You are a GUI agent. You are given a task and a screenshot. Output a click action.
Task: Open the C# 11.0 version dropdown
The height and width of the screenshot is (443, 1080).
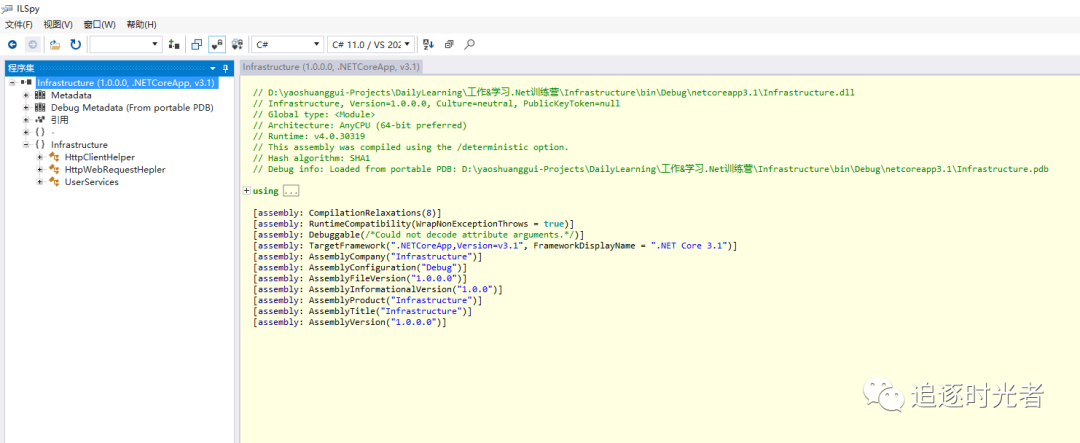pyautogui.click(x=371, y=45)
